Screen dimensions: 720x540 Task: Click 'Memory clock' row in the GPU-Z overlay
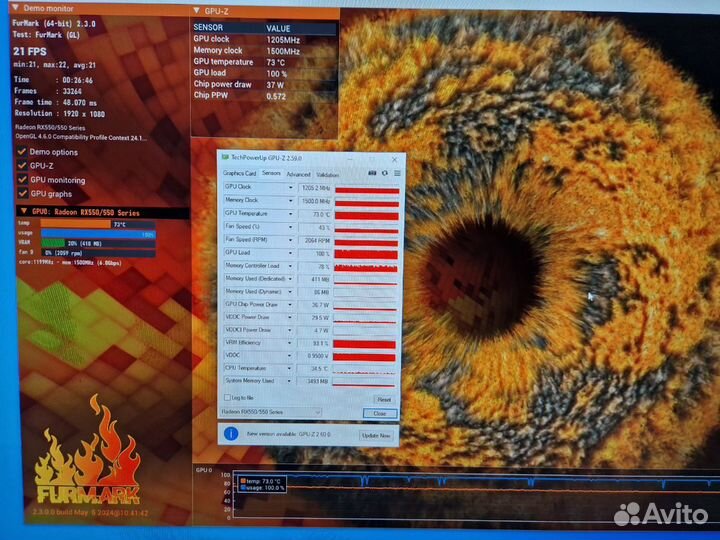[x=264, y=51]
